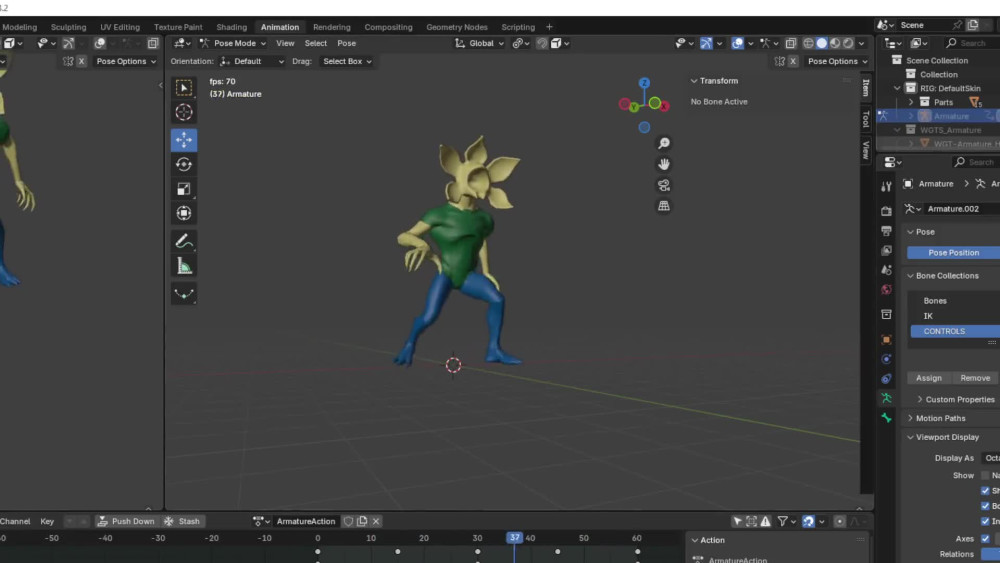Open the Select menu in viewport header

tap(316, 43)
